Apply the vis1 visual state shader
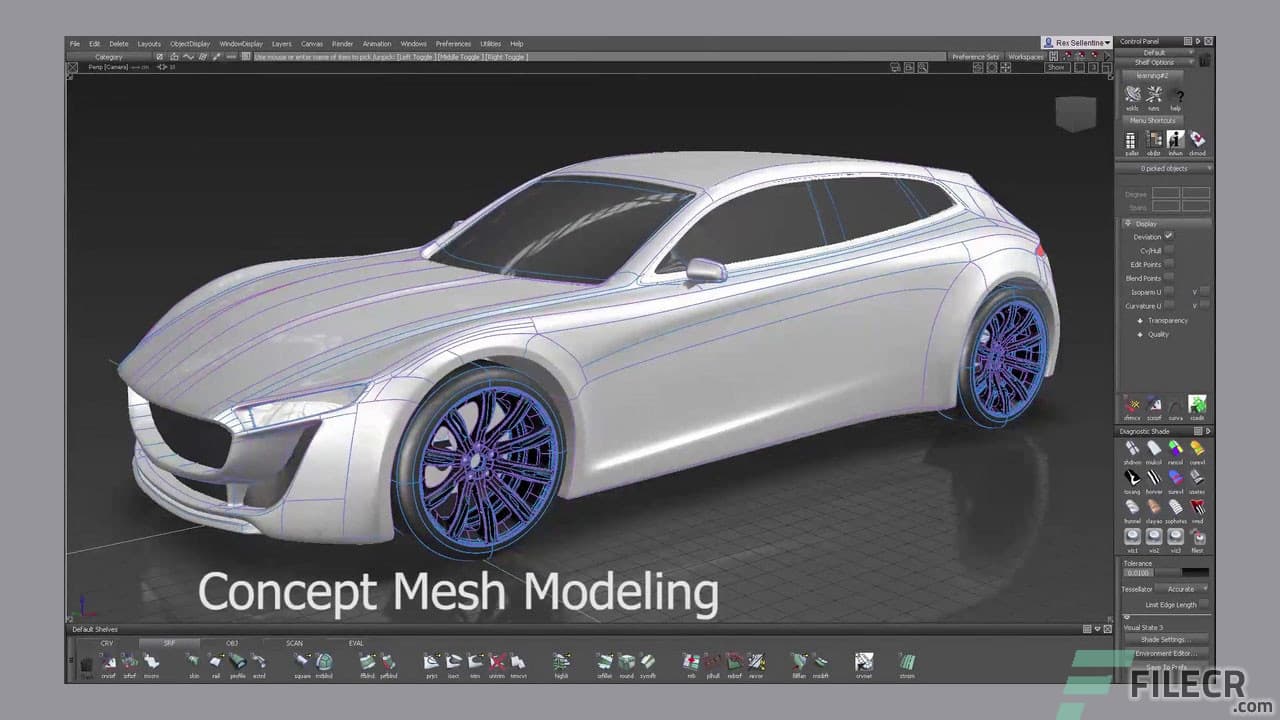1280x720 pixels. 1132,537
